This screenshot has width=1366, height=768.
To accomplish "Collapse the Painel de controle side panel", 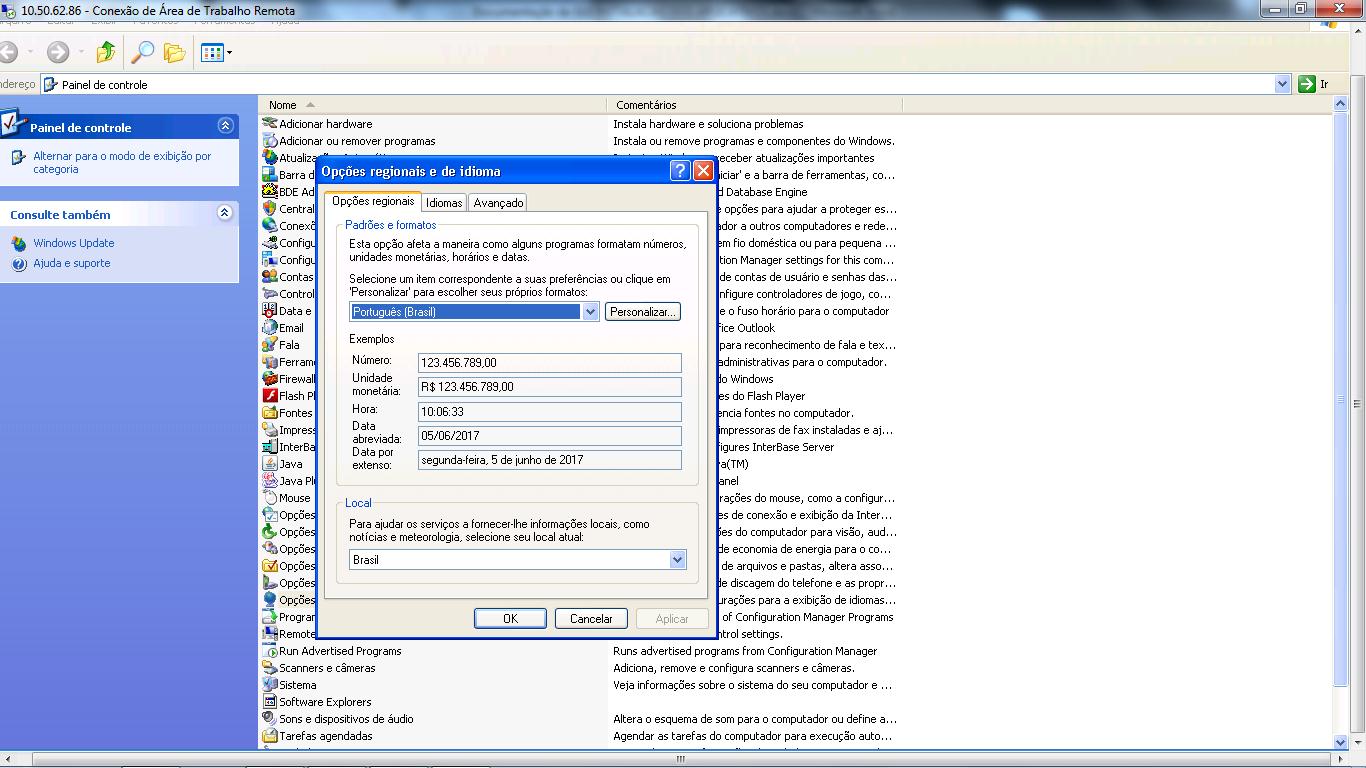I will point(225,126).
